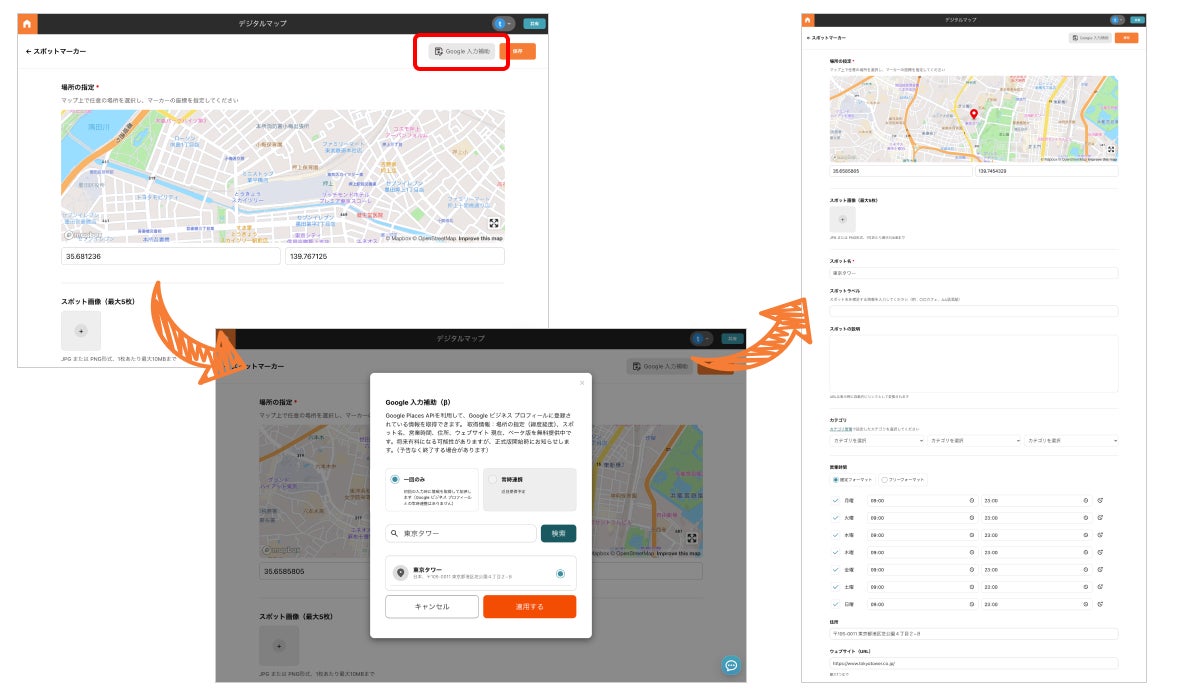Viewport: 1200px width, 700px height.
Task: Click the copy-hours icon at the end of 日曜 row
Action: (x=1100, y=605)
